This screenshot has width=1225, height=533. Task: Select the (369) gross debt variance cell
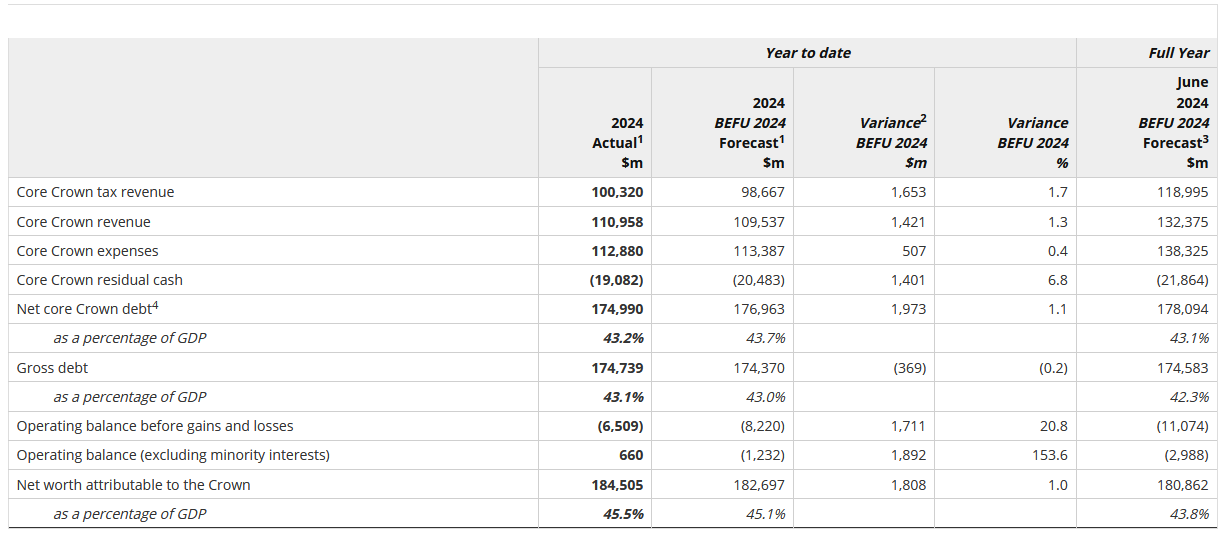pos(907,368)
